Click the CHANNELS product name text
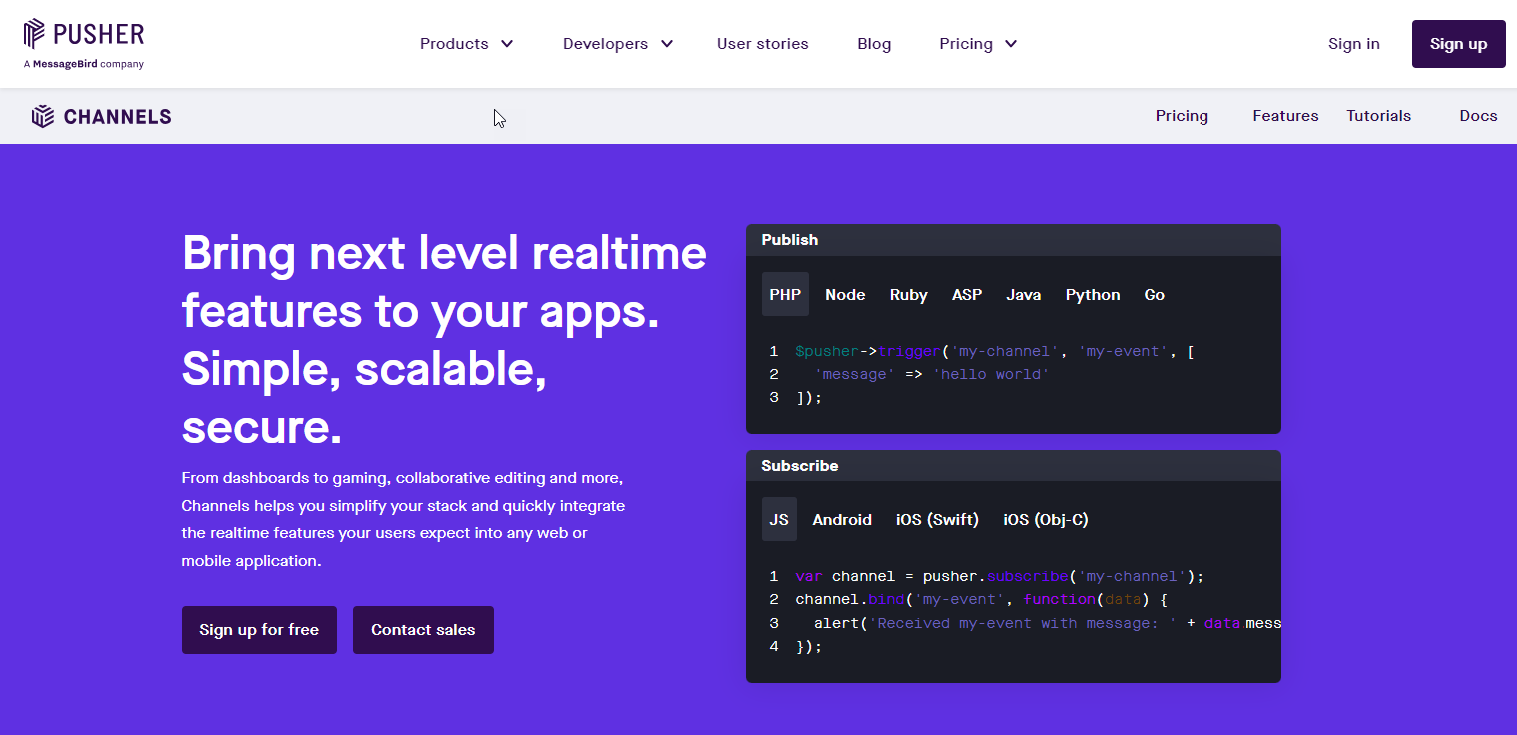 (x=118, y=117)
